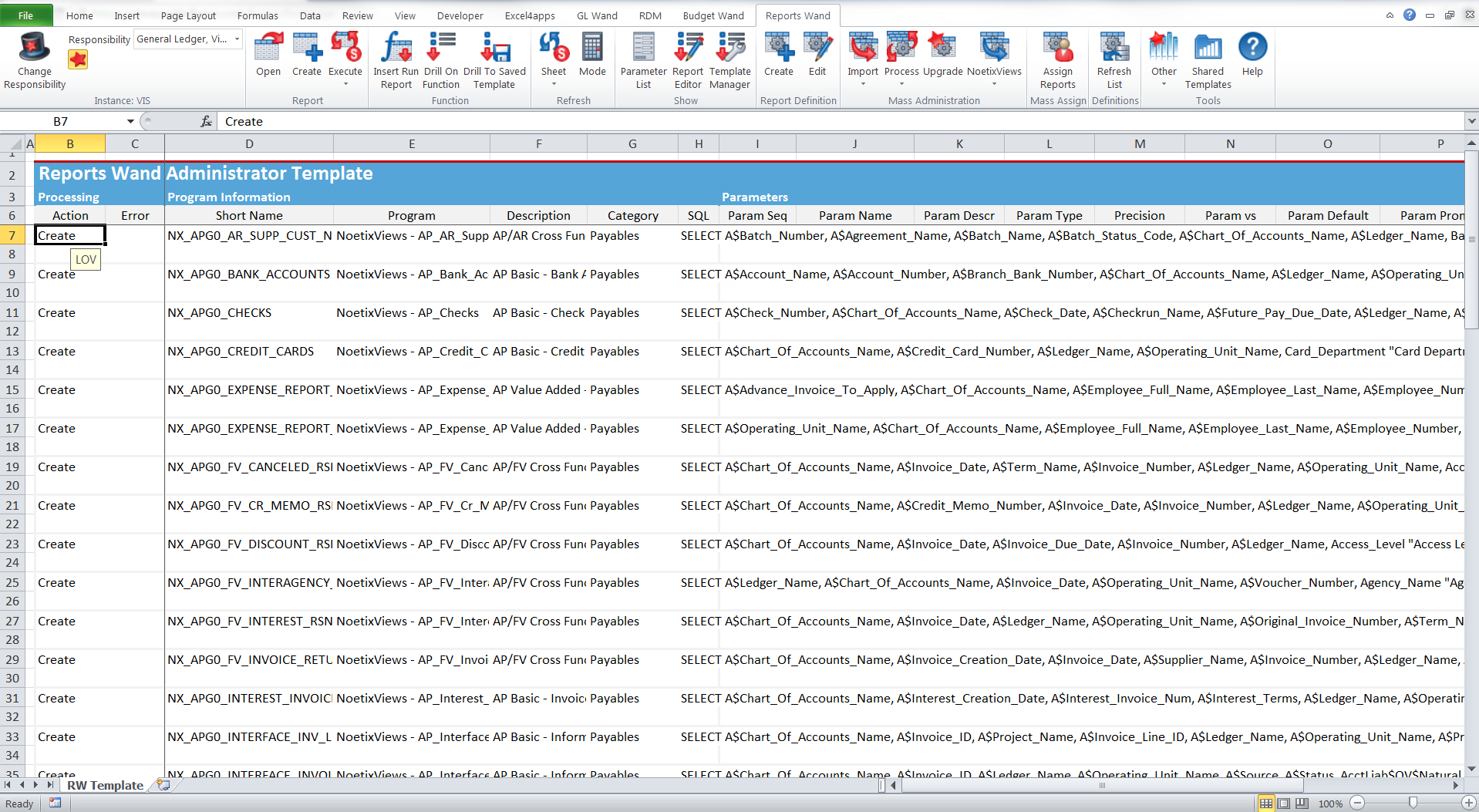Switch to Page Layout view in status bar

[x=1284, y=804]
